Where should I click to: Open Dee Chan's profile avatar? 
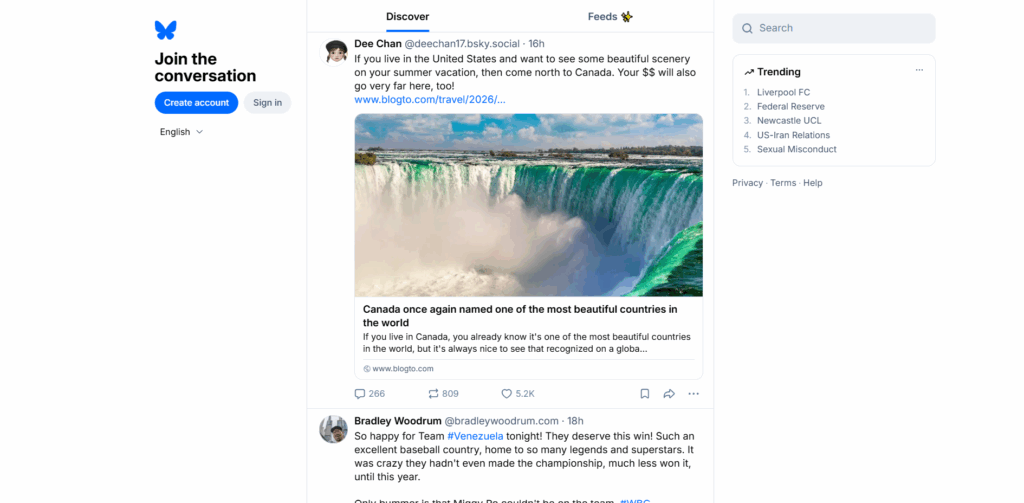tap(334, 51)
